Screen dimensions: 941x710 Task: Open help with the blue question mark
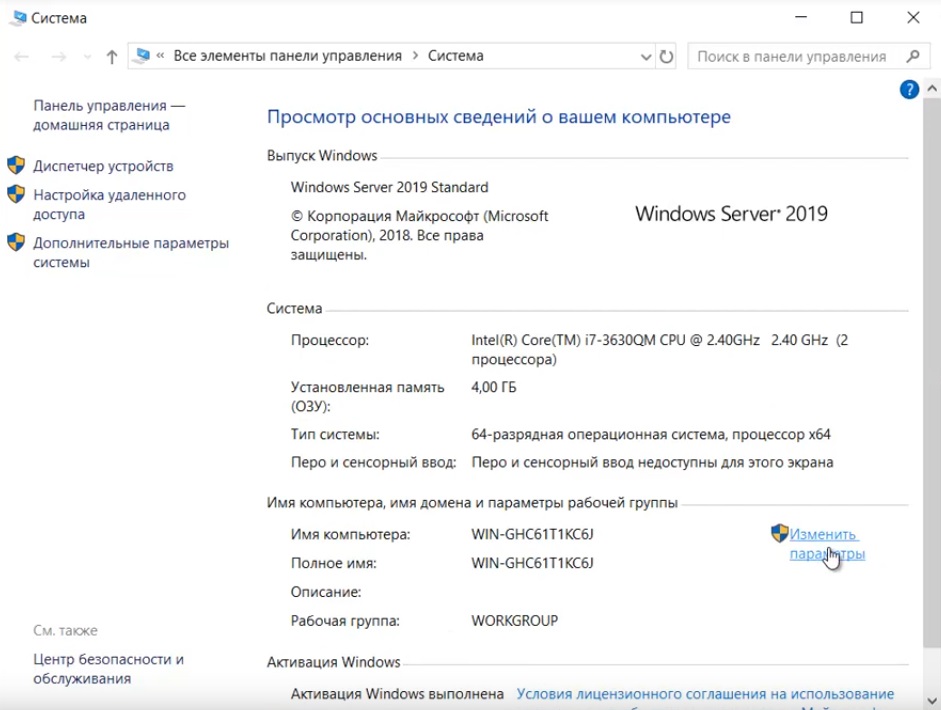[909, 90]
